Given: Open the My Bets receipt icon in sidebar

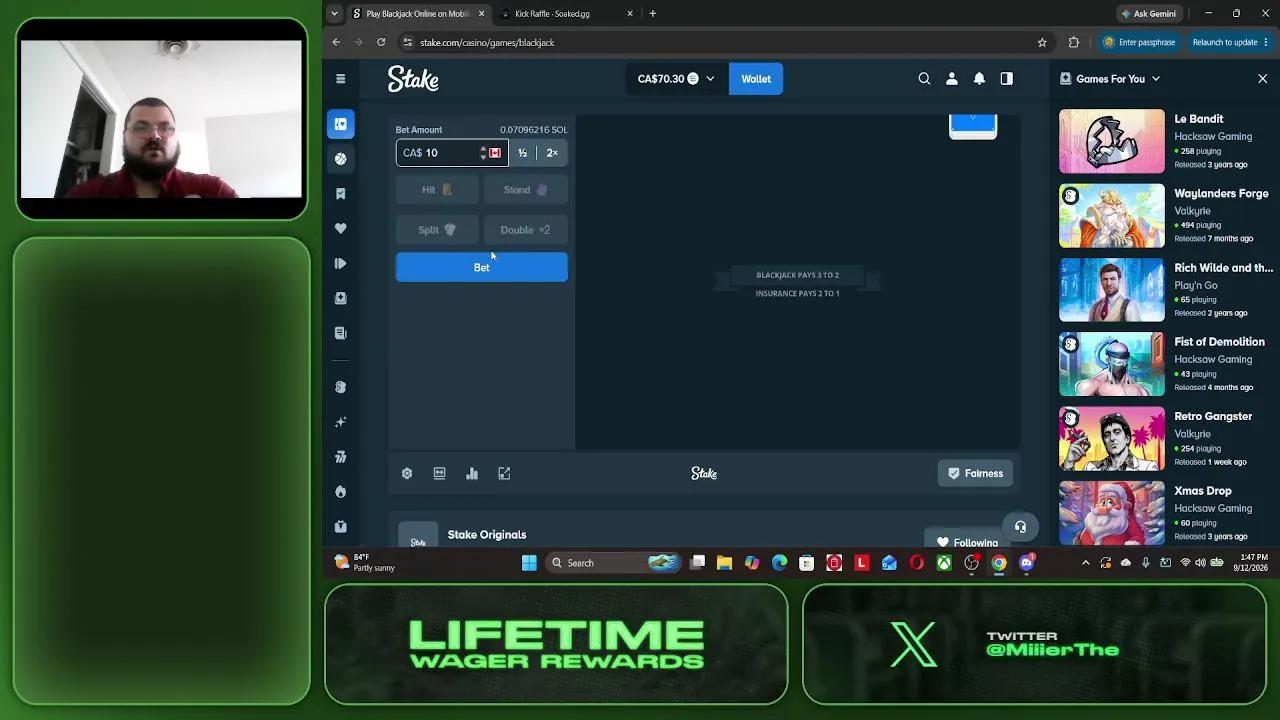Looking at the screenshot, I should coord(340,333).
